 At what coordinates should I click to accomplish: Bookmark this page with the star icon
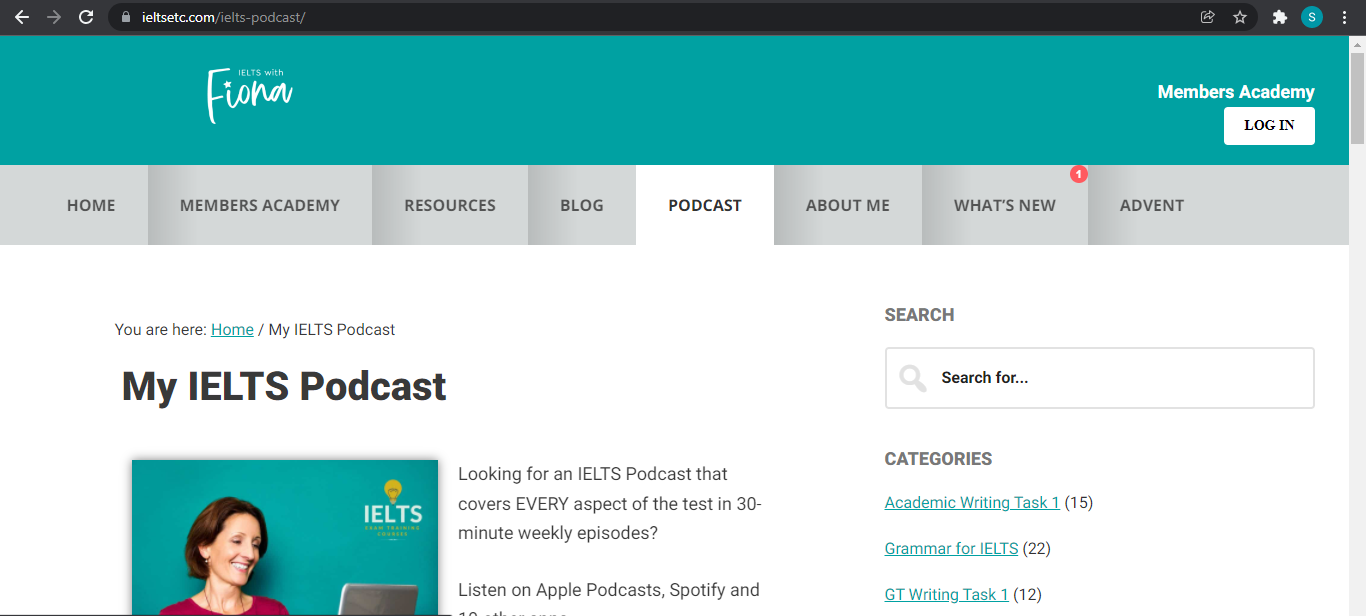1240,17
